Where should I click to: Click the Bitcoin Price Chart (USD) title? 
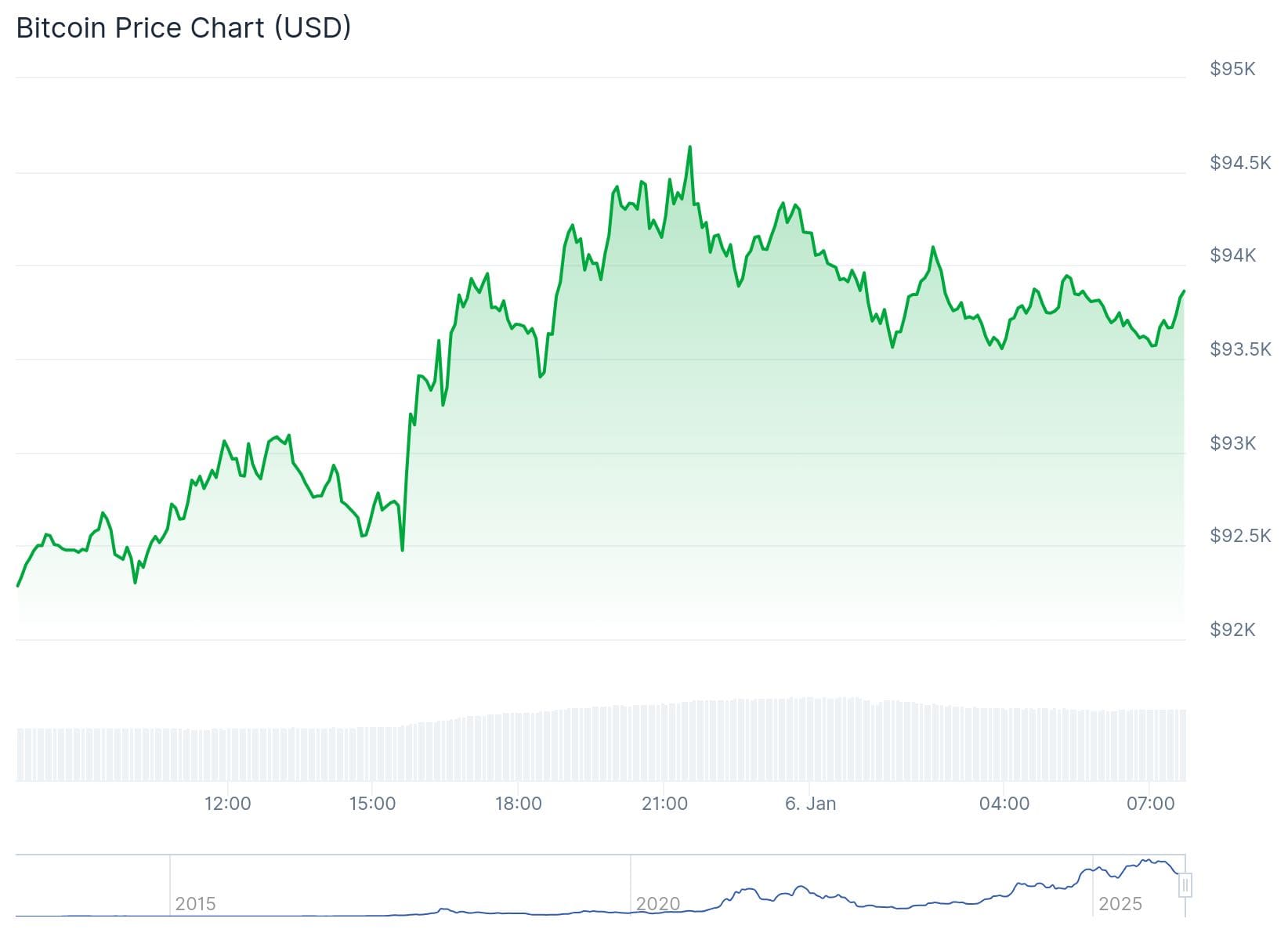(183, 28)
